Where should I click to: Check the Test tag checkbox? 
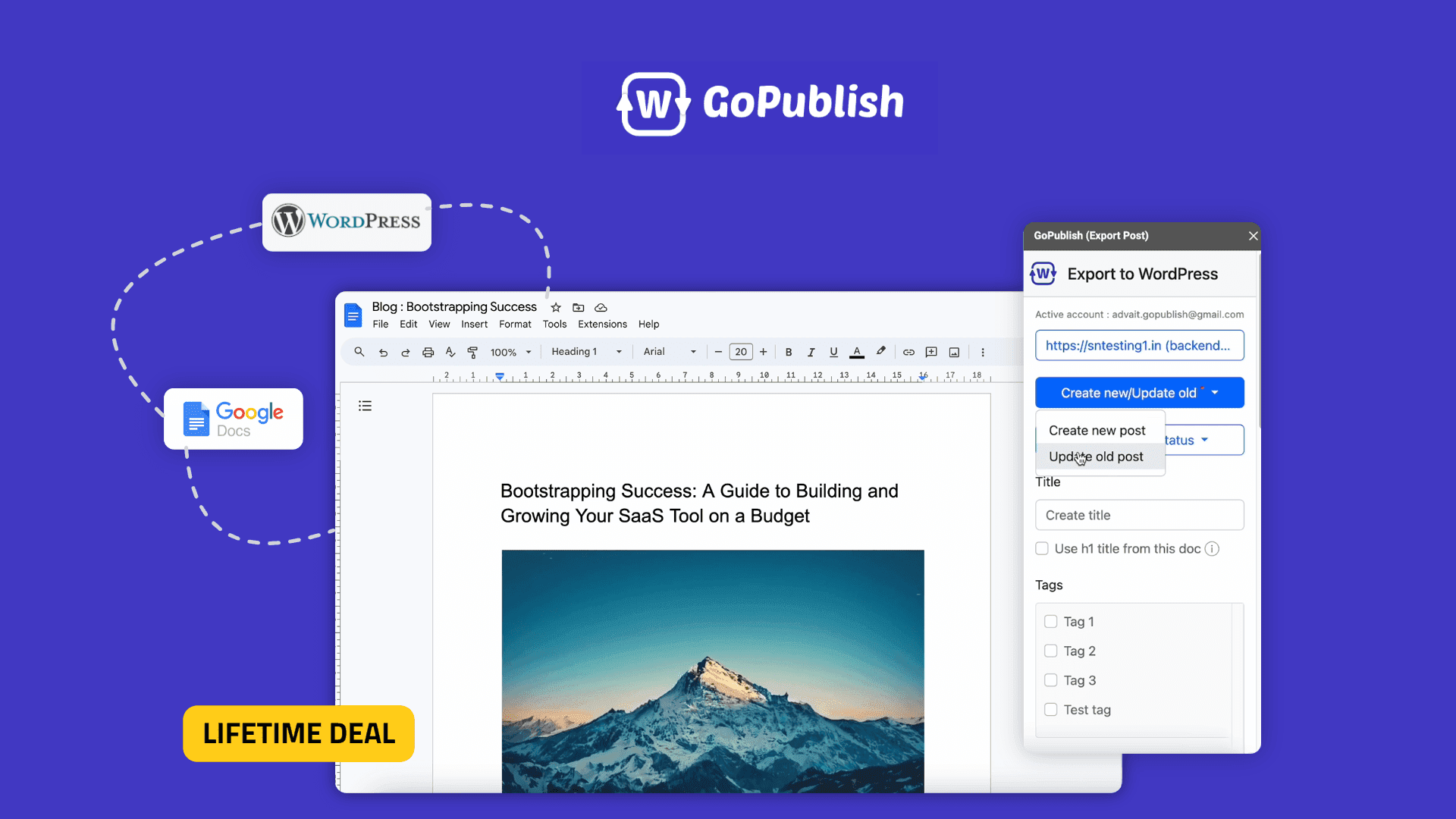[x=1050, y=709]
